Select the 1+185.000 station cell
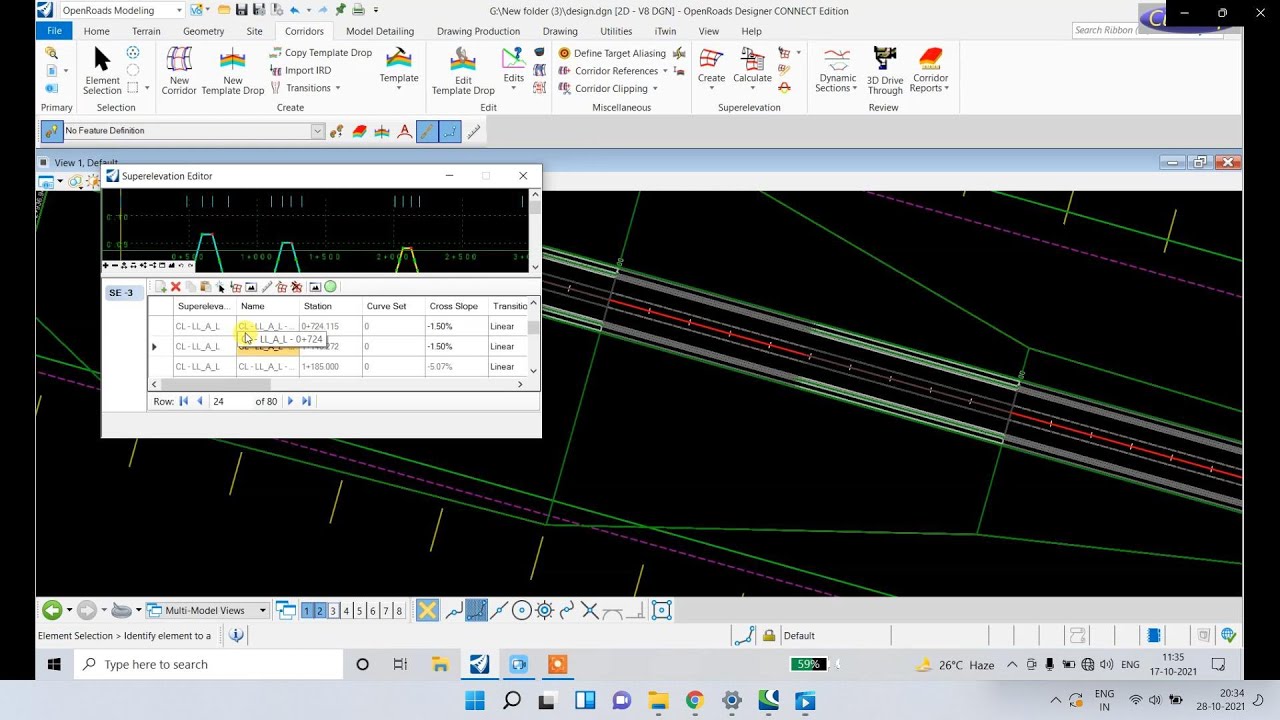 coord(330,367)
